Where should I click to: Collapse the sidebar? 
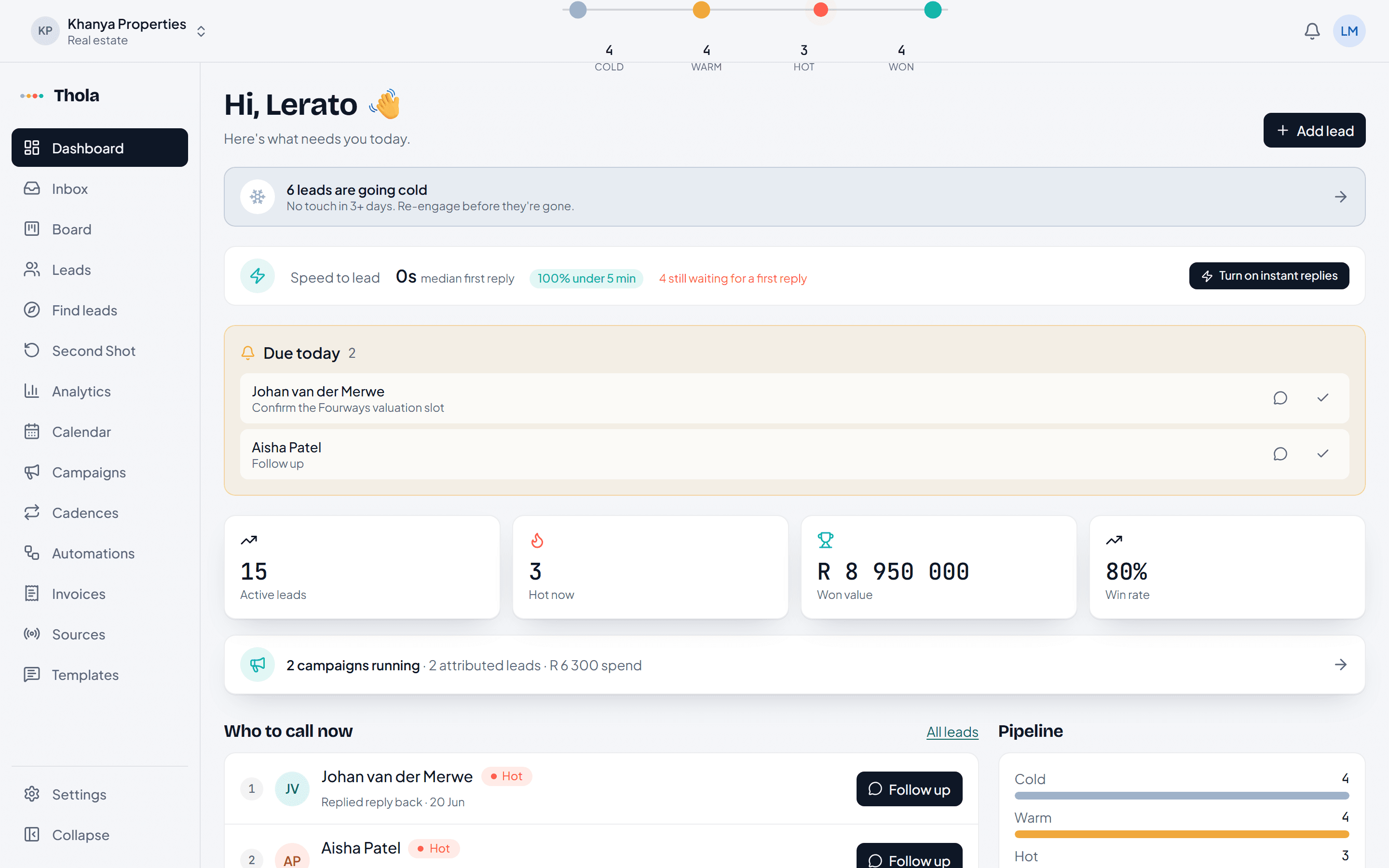tap(100, 835)
